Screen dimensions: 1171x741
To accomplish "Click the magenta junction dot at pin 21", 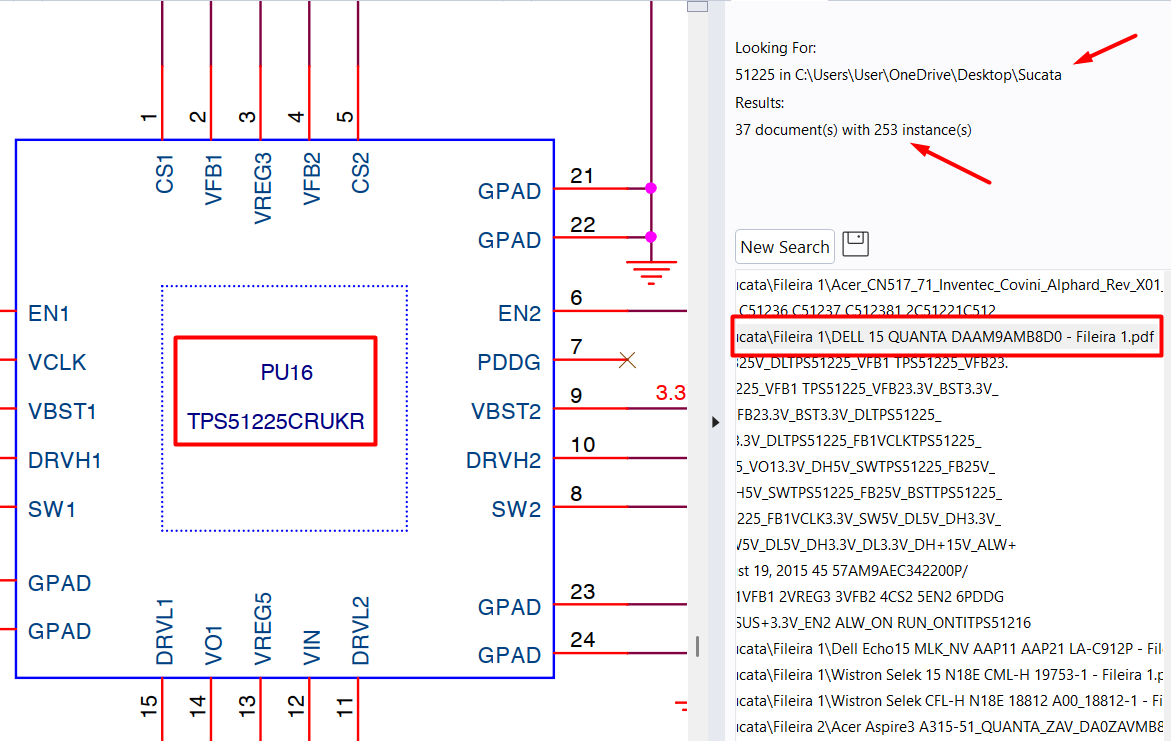I will [x=651, y=188].
